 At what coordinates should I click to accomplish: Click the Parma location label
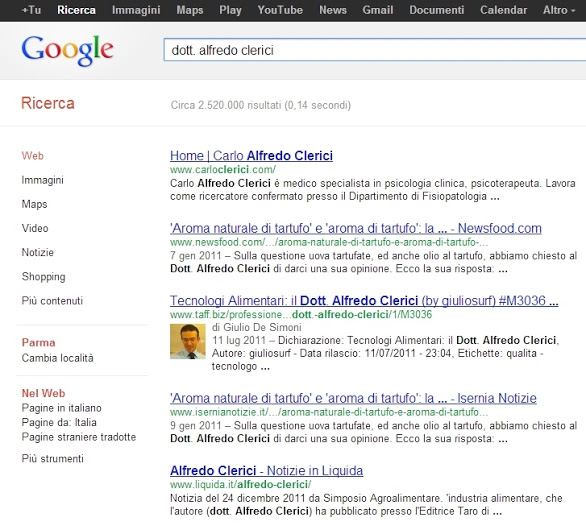click(x=38, y=342)
